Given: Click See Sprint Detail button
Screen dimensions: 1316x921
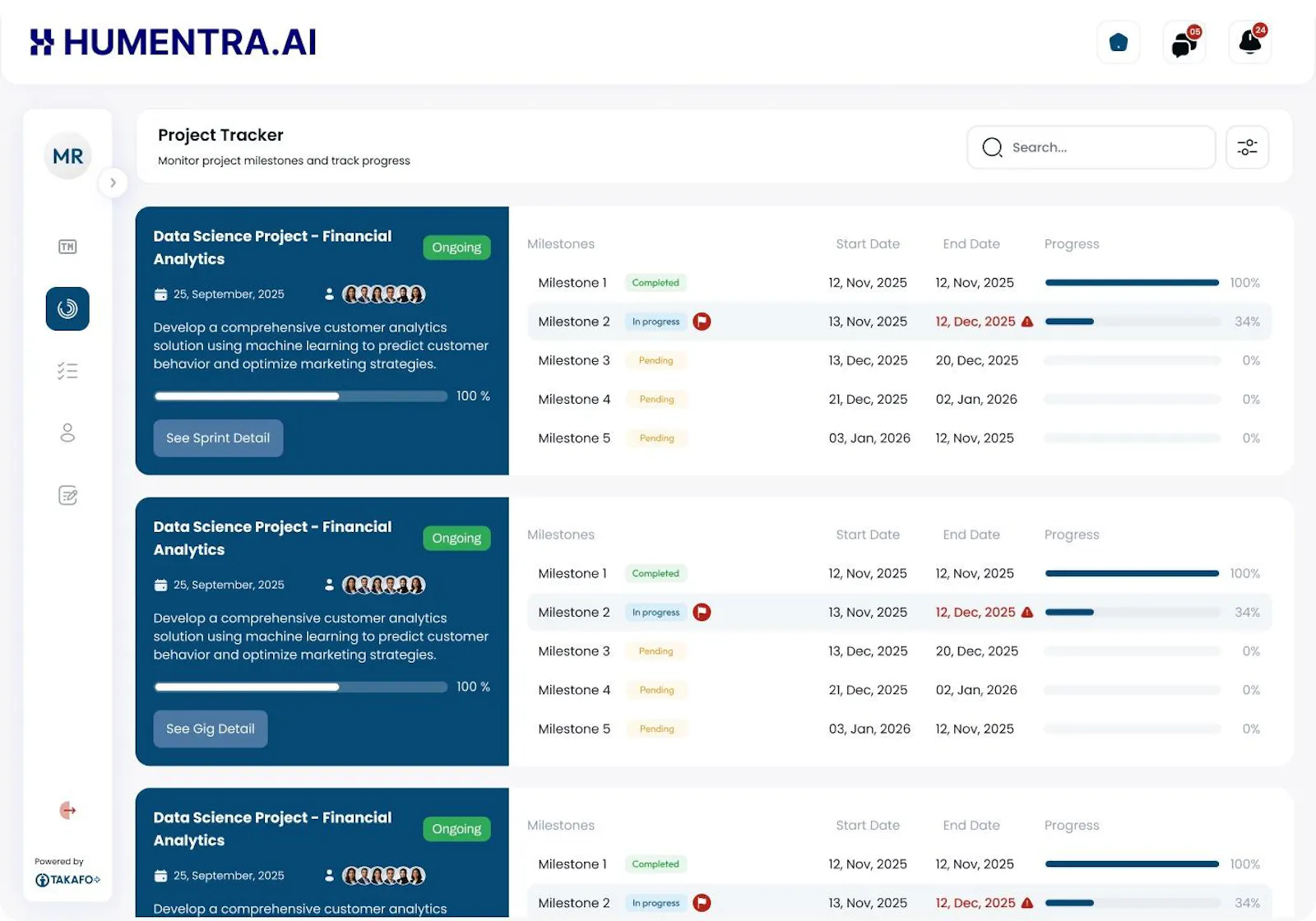Looking at the screenshot, I should click(218, 438).
